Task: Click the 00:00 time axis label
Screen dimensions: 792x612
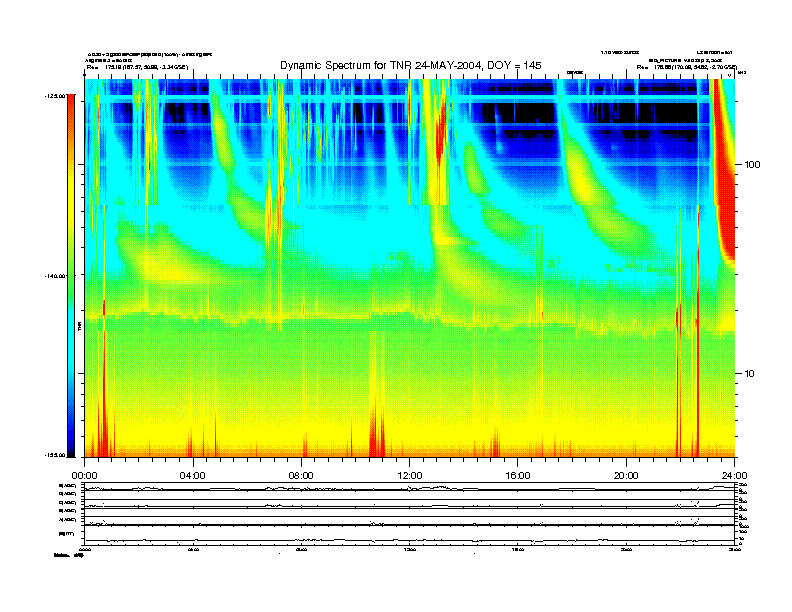Action: (84, 476)
